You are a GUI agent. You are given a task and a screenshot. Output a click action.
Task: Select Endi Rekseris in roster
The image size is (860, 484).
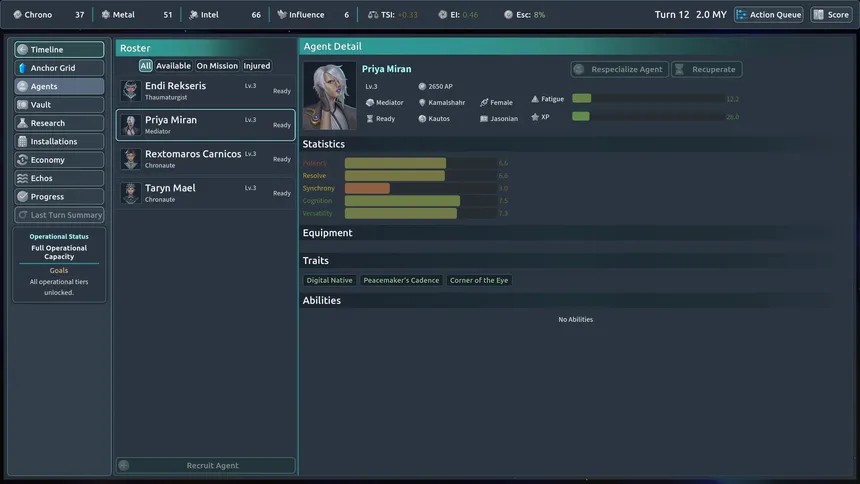click(x=206, y=91)
